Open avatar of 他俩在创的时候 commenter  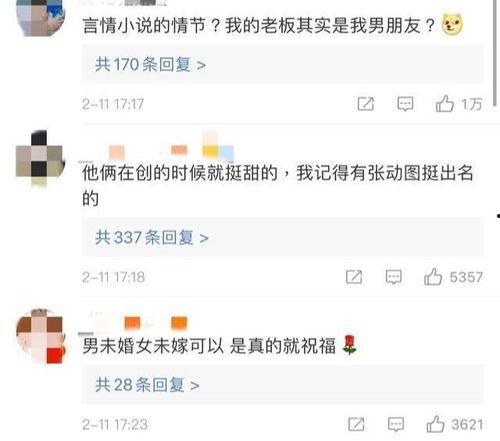(40, 158)
